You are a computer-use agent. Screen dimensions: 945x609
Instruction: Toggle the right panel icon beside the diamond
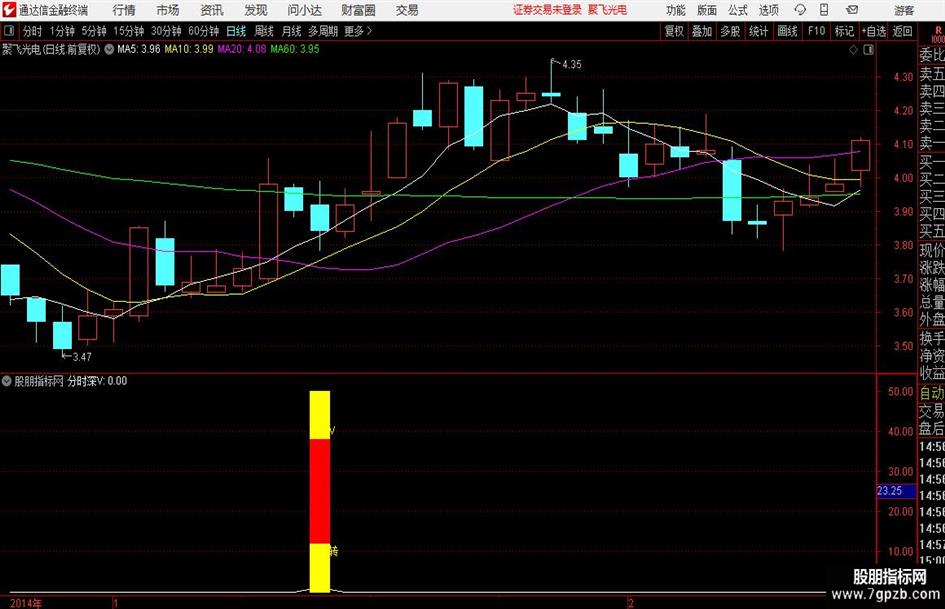pyautogui.click(x=868, y=49)
